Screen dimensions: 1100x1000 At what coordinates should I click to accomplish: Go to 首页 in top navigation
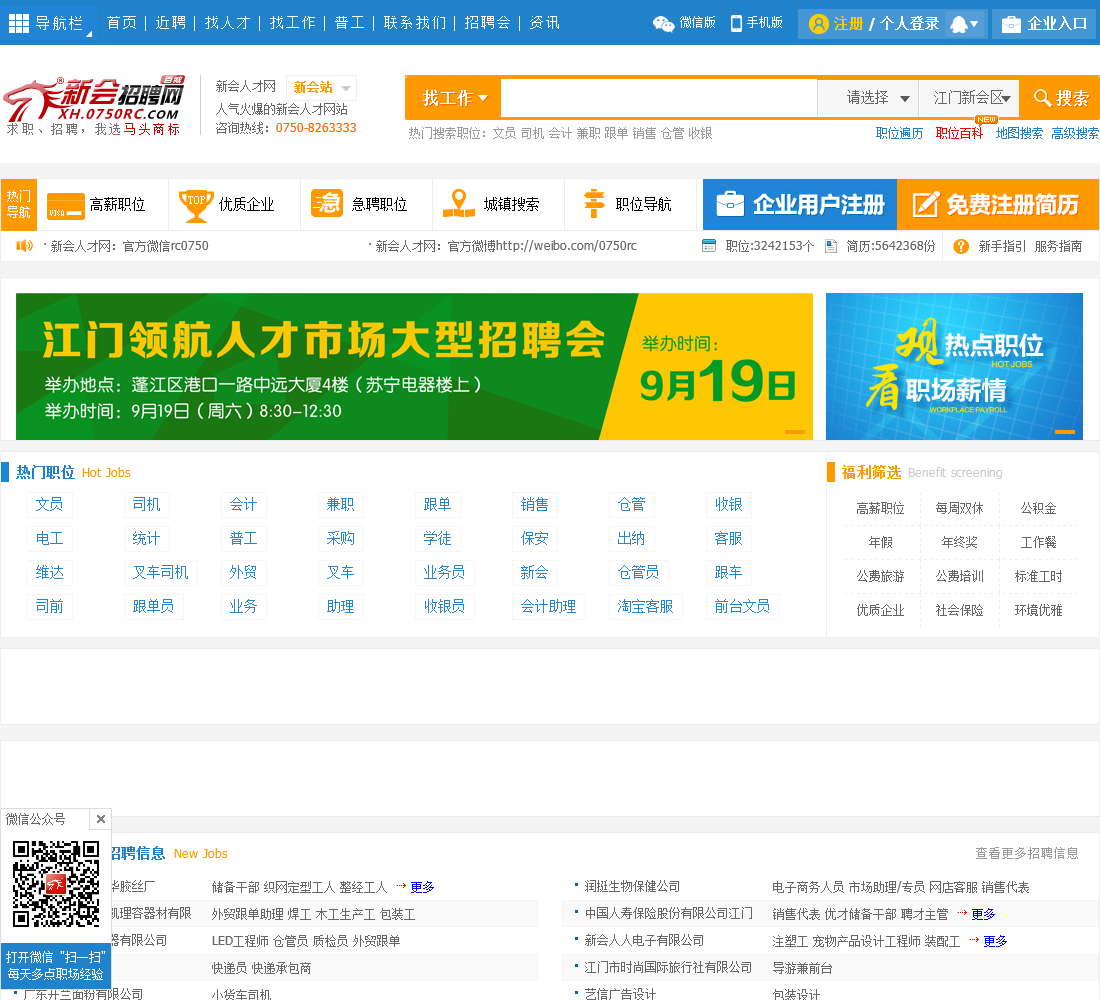pyautogui.click(x=122, y=23)
